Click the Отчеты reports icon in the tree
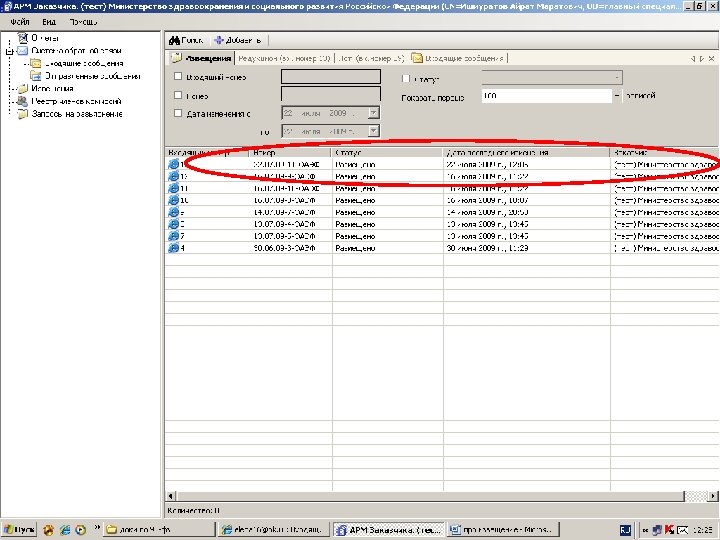 (x=22, y=38)
